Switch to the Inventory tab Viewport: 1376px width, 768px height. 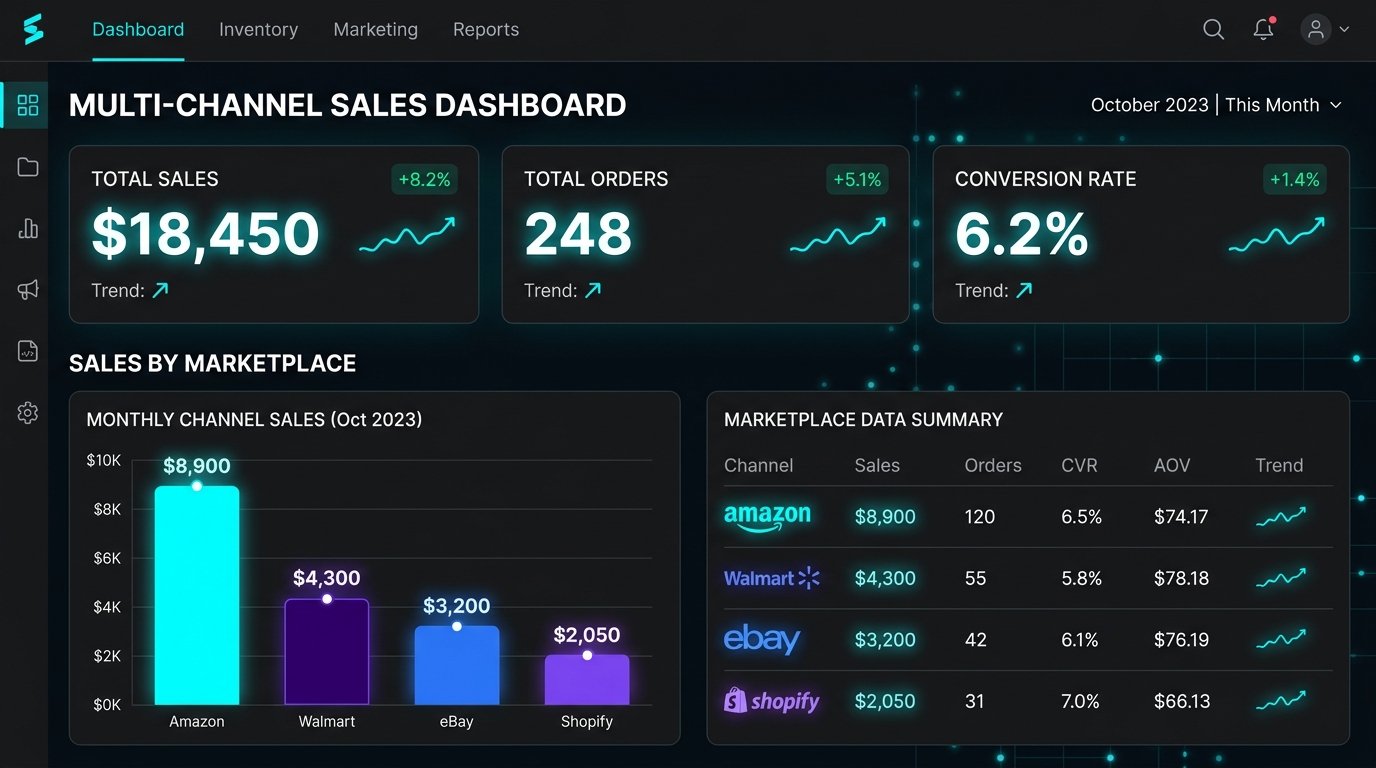(x=259, y=30)
